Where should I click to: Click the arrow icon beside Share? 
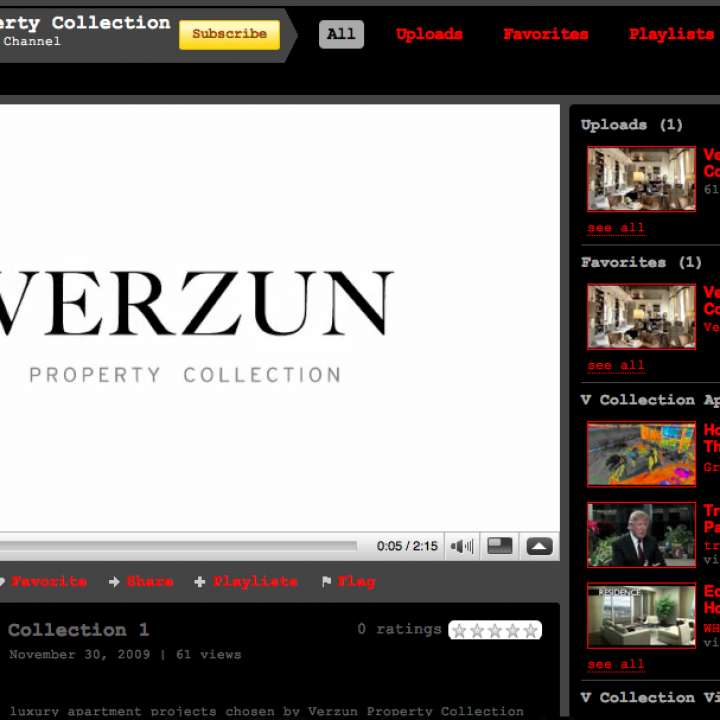pyautogui.click(x=114, y=582)
